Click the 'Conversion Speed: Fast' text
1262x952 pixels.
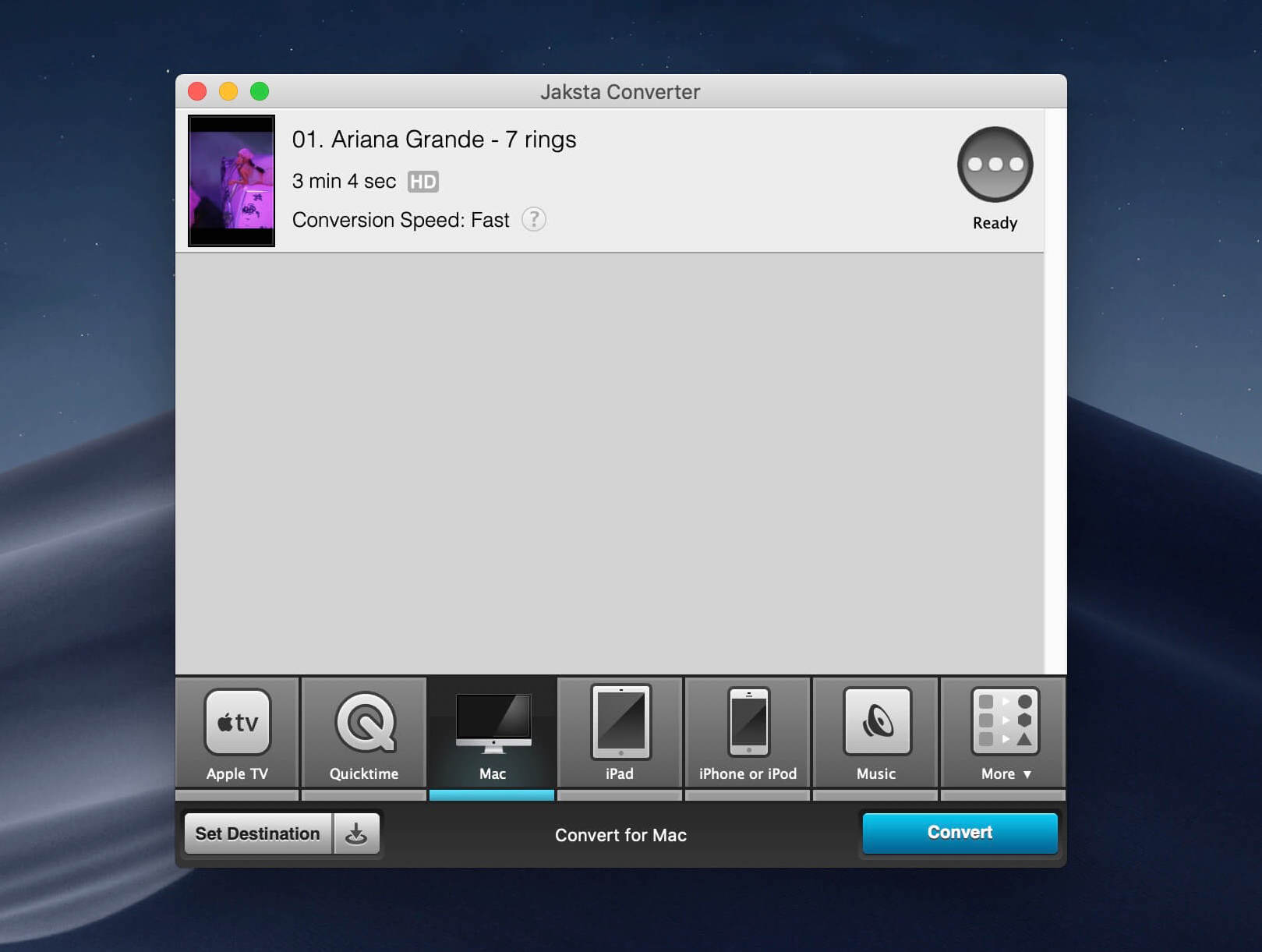pyautogui.click(x=401, y=220)
